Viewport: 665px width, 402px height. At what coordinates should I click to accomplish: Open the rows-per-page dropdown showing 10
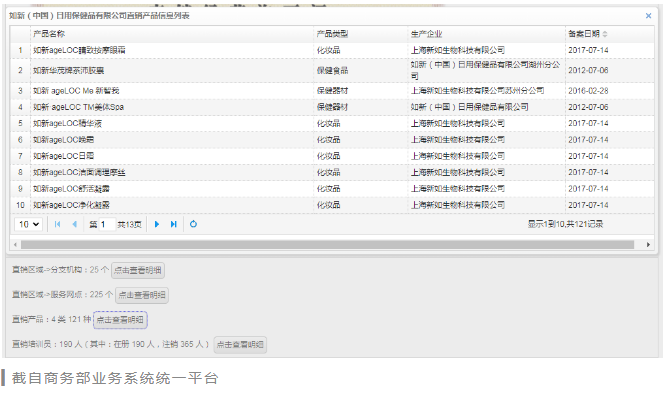point(29,224)
